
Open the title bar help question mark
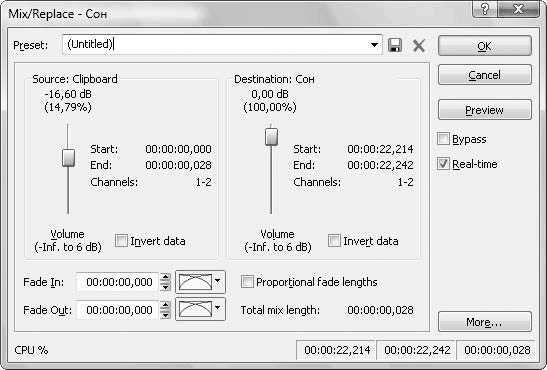click(485, 8)
